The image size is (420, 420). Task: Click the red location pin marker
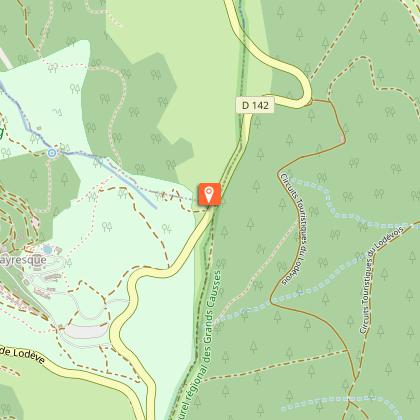[x=209, y=194]
